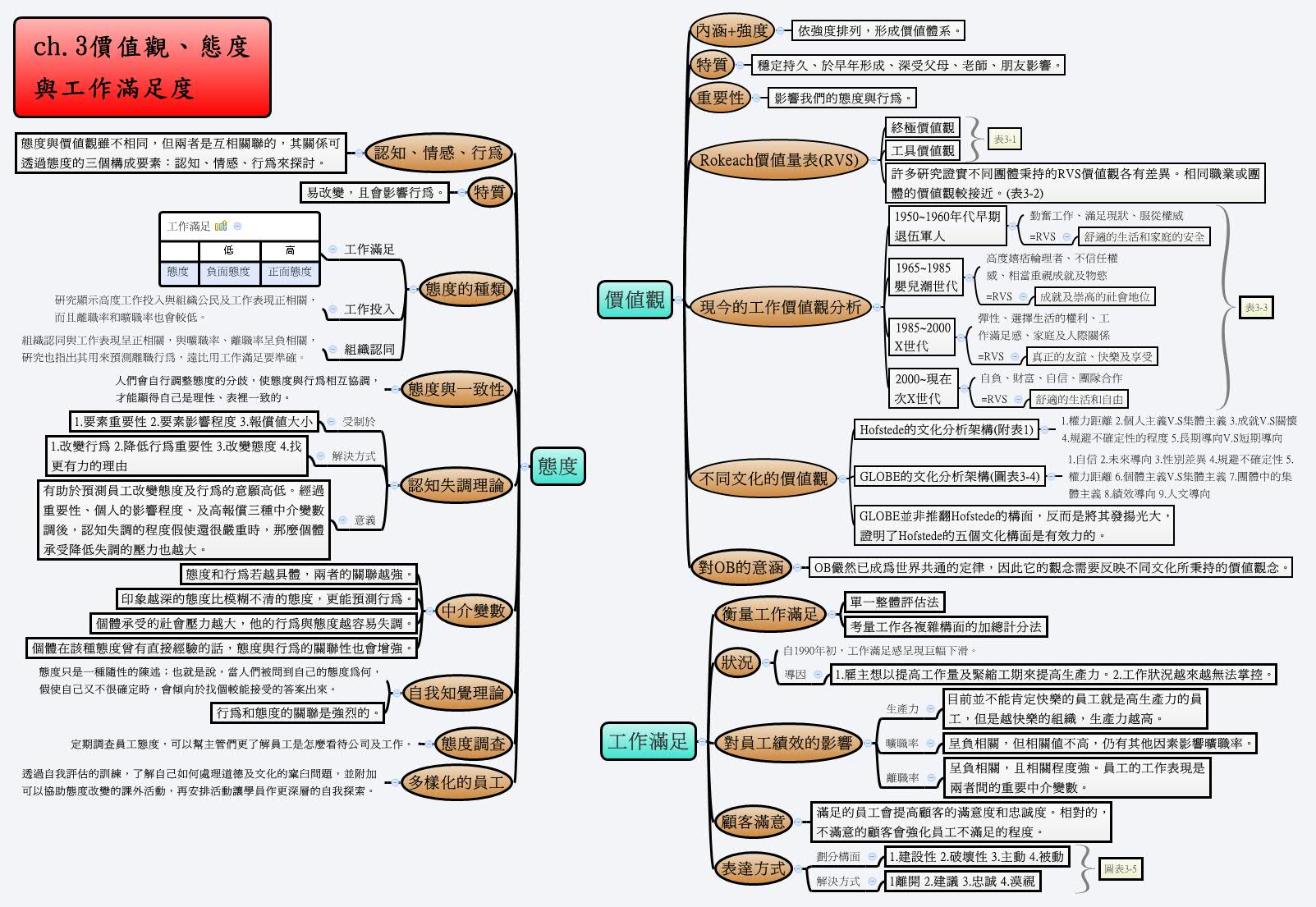Toggle collapse on the 工作投入 subtopic
Viewport: 1316px width, 907px height.
[332, 309]
